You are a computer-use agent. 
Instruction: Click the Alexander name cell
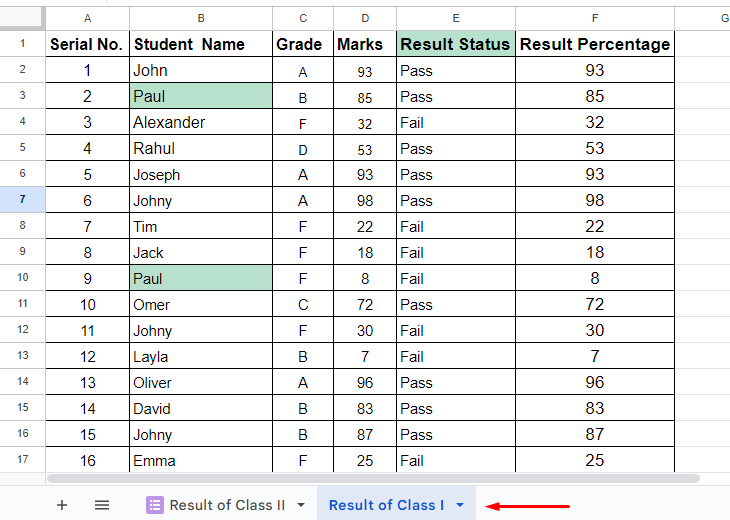click(x=201, y=122)
